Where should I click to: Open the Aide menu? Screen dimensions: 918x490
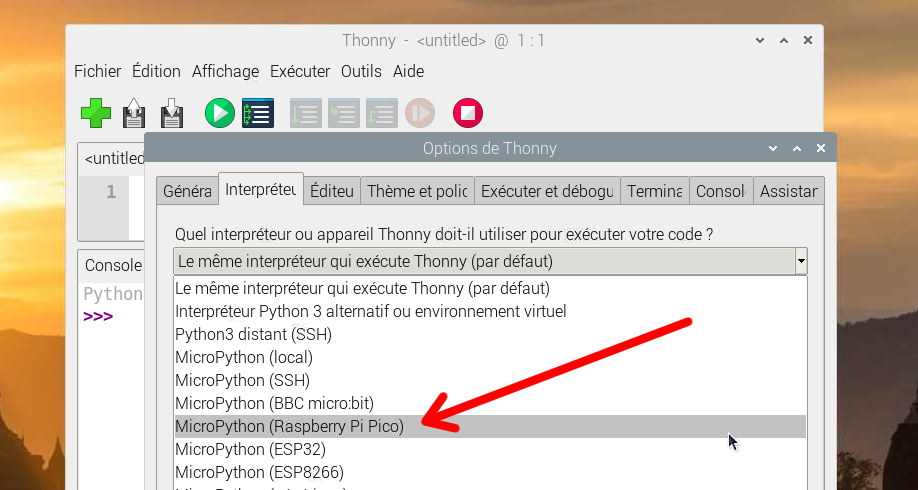point(409,71)
